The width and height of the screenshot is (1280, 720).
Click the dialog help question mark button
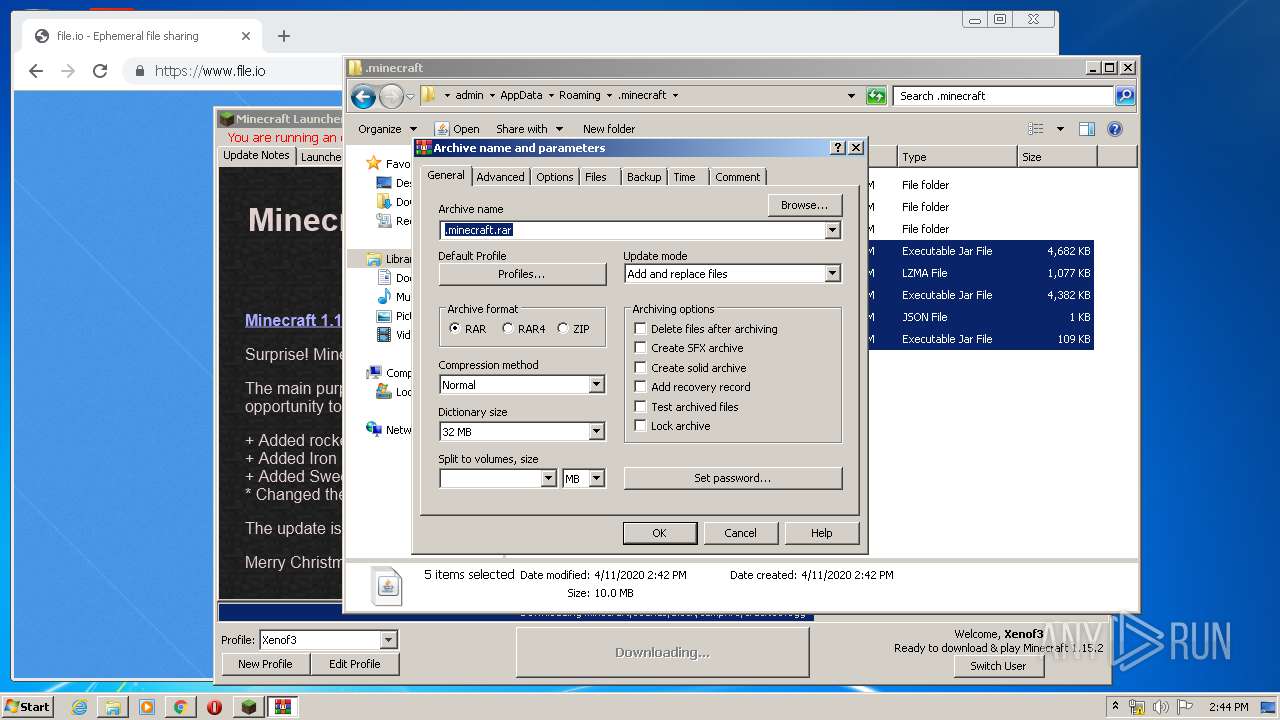pyautogui.click(x=838, y=148)
